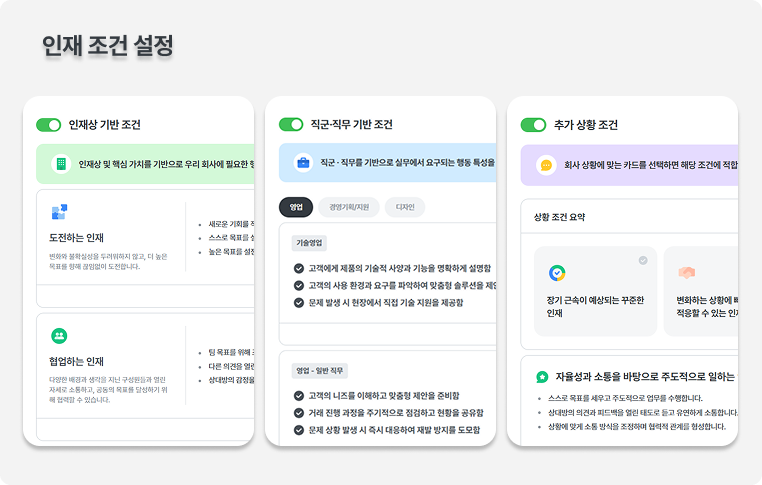
Task: Click the 인재 조건 설정 page title
Action: 107,46
